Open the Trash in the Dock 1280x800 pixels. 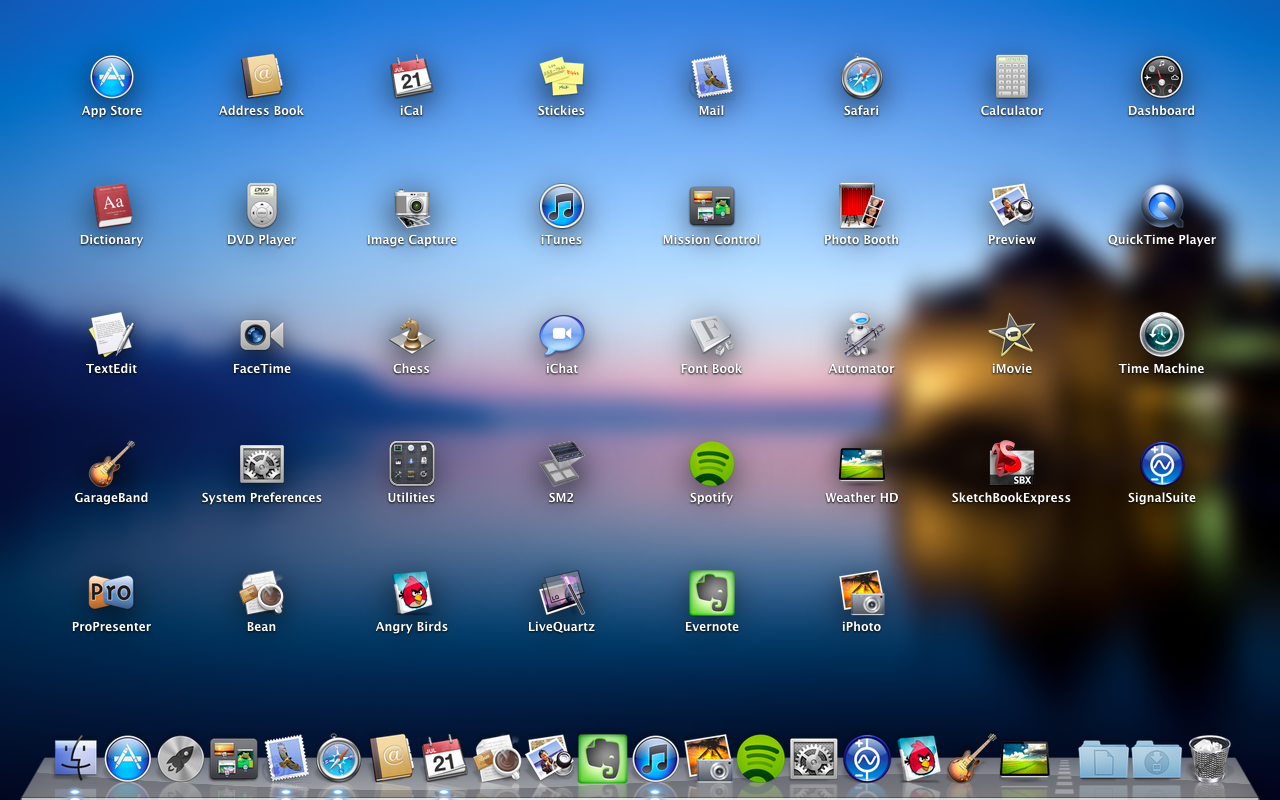[1209, 759]
